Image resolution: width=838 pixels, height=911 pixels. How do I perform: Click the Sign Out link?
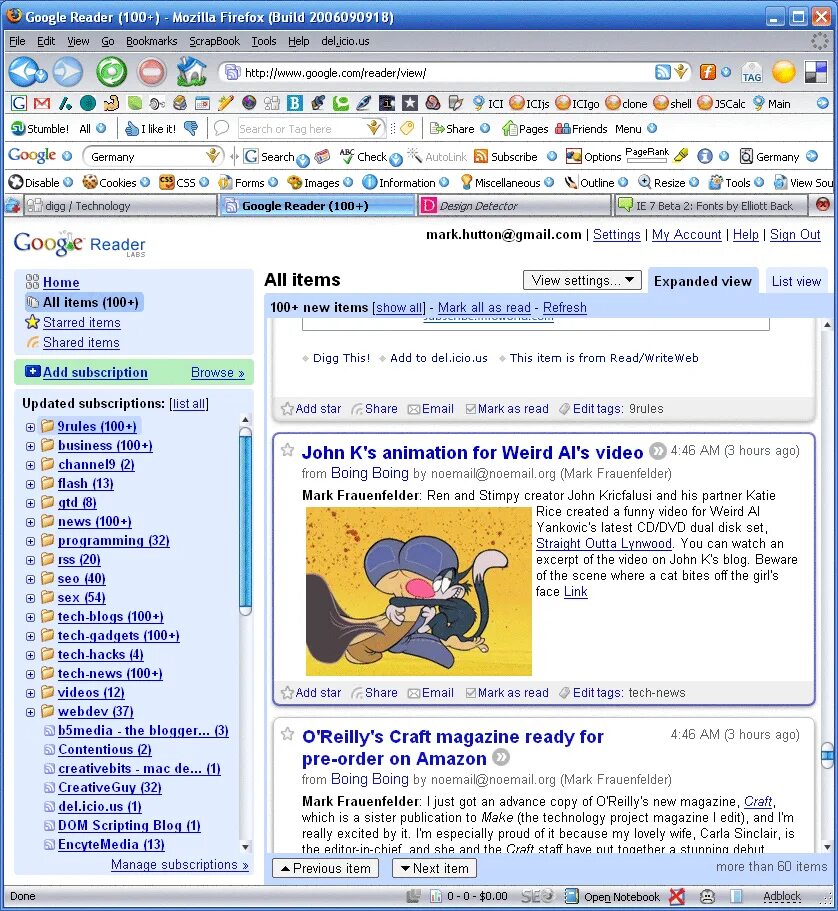click(795, 235)
